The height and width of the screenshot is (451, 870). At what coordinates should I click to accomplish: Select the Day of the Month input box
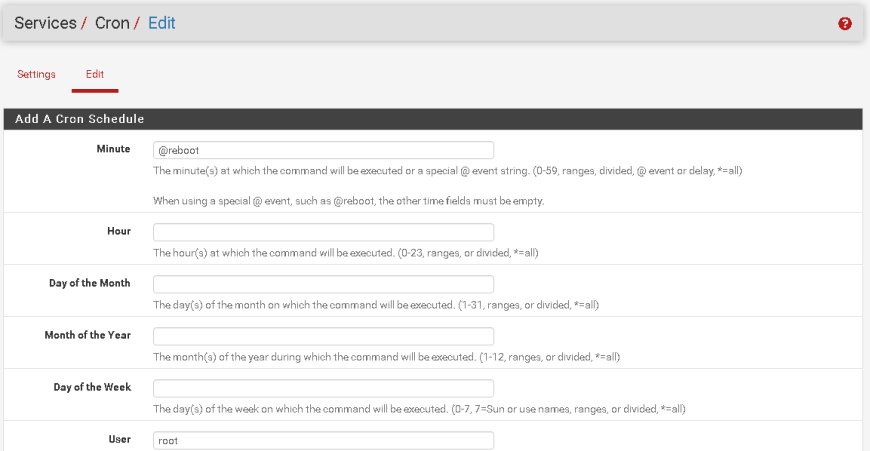(x=323, y=284)
